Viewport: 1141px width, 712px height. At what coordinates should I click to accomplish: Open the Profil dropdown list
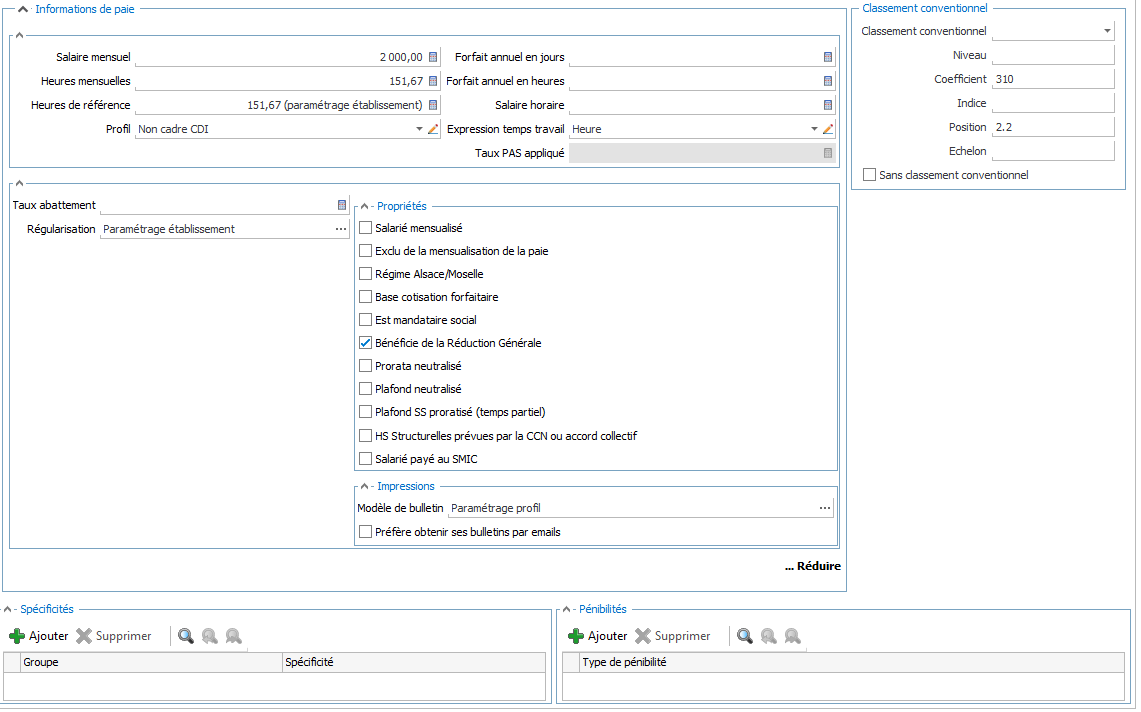pyautogui.click(x=419, y=129)
